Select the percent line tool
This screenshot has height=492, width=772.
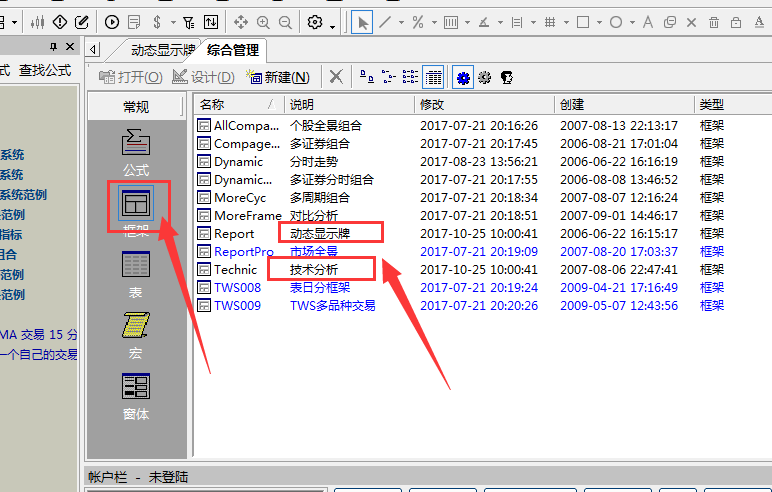(418, 22)
